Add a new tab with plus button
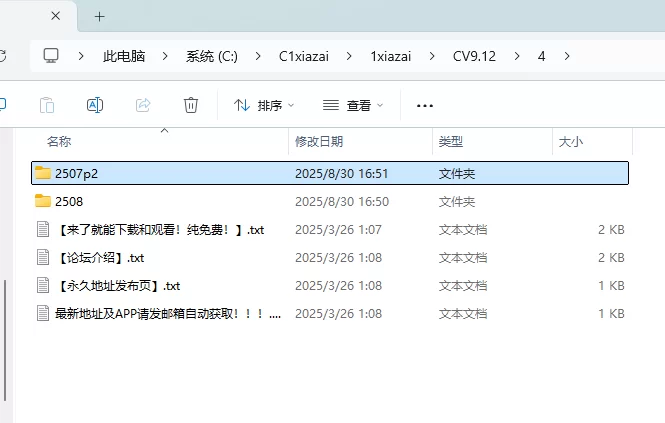Screen dimensions: 665x423 pyautogui.click(x=100, y=17)
